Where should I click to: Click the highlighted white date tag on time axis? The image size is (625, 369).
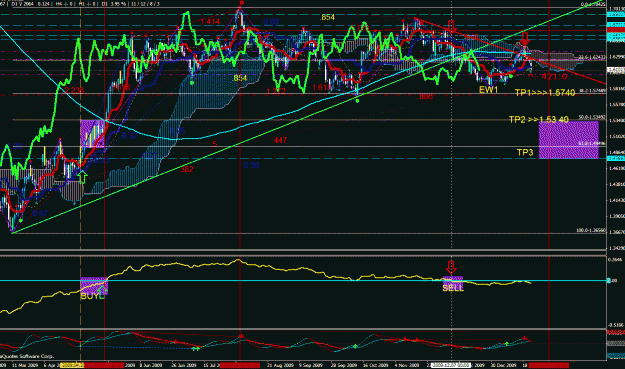[x=450, y=365]
